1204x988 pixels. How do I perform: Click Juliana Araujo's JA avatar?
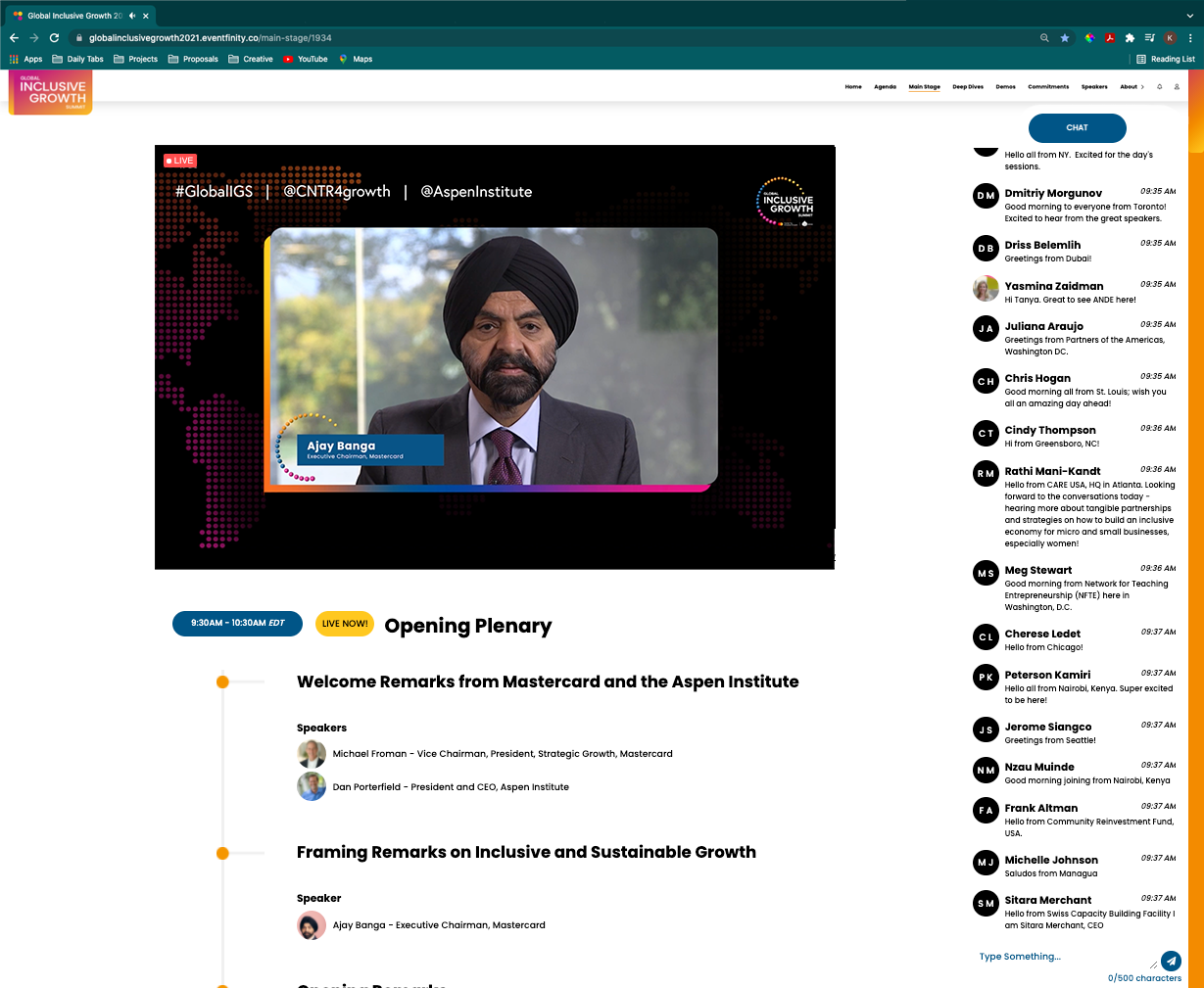(986, 329)
